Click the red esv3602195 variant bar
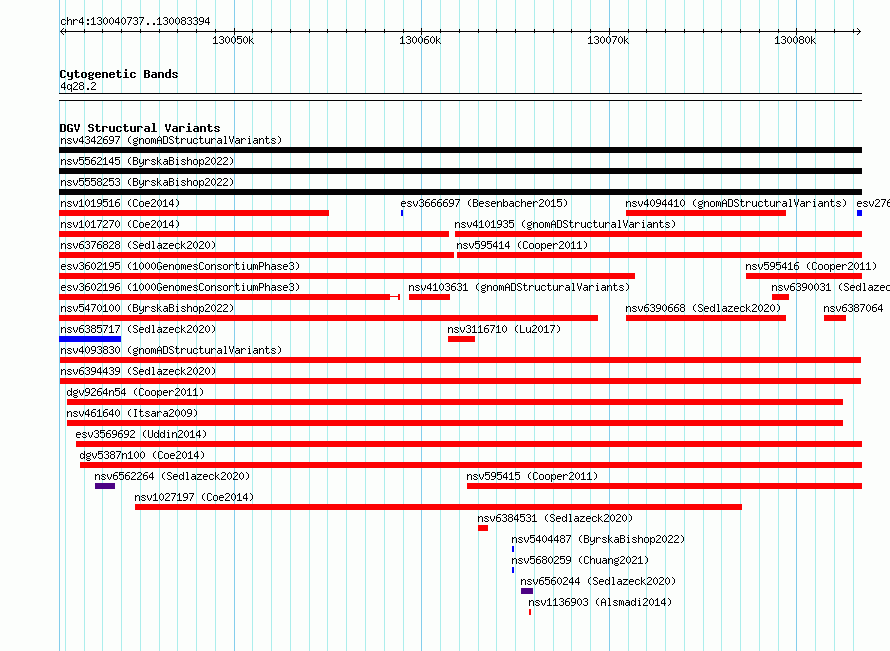The width and height of the screenshot is (890, 651). click(x=347, y=276)
